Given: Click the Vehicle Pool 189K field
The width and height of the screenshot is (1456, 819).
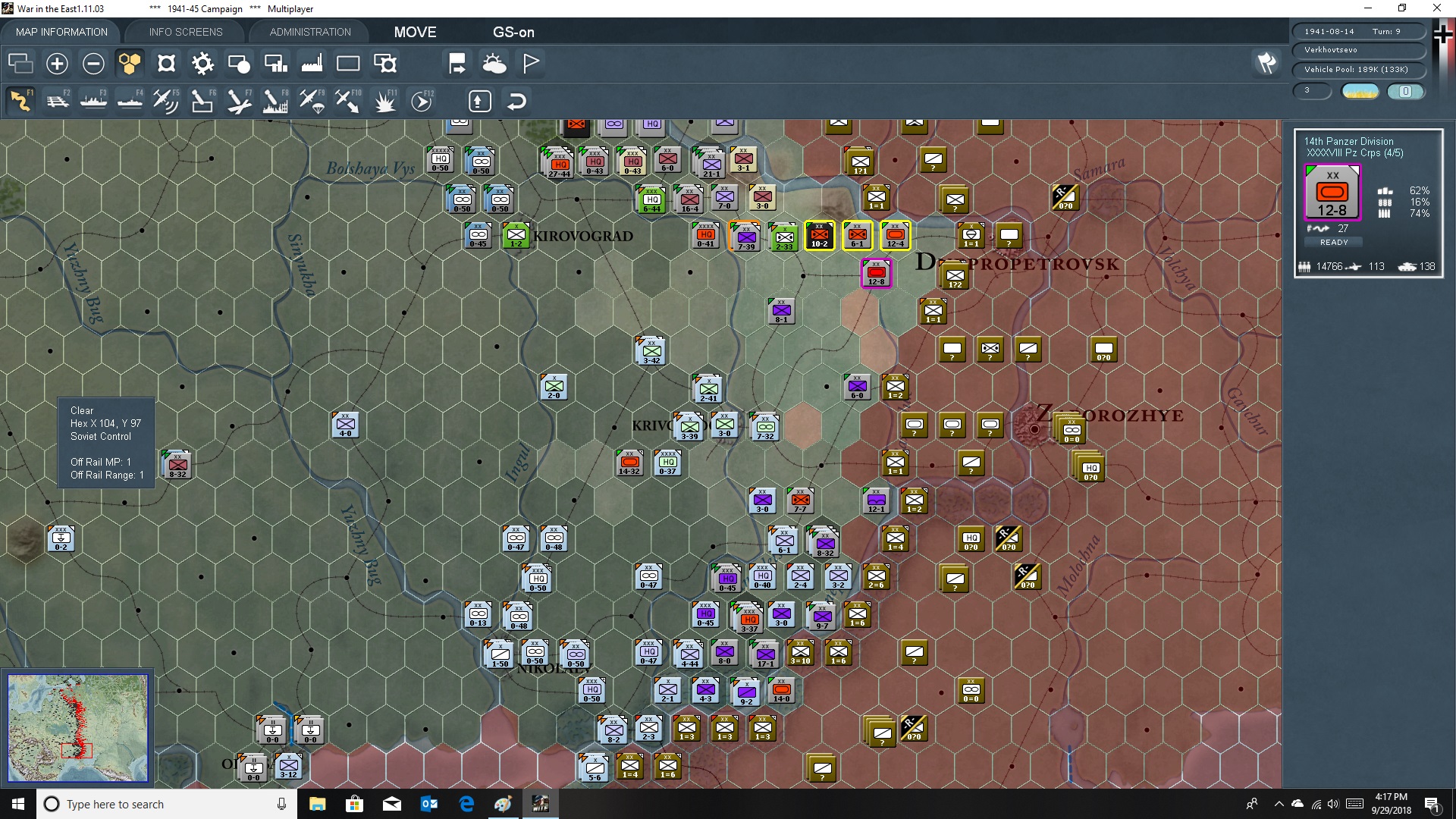Looking at the screenshot, I should [1357, 70].
